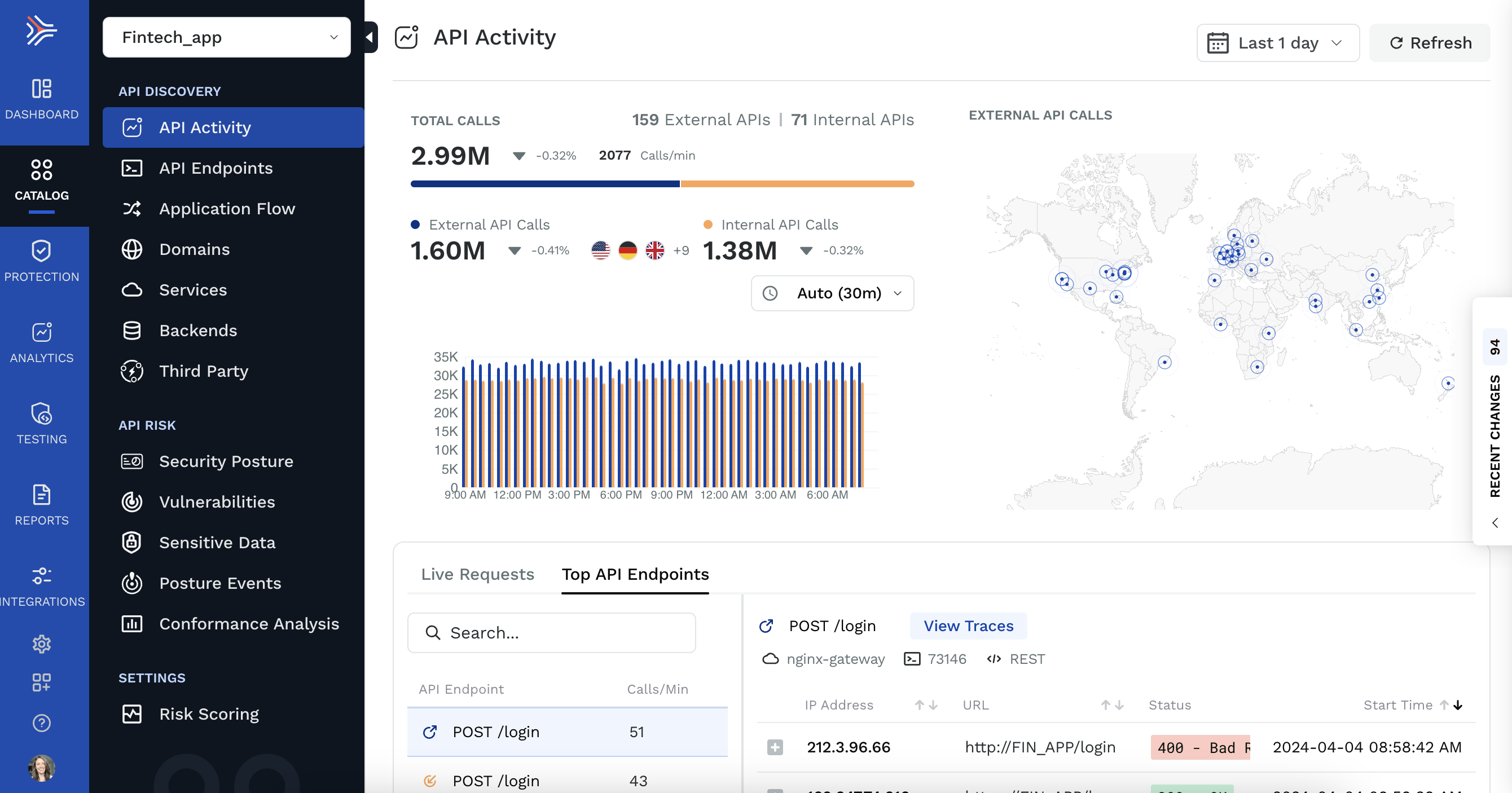Open the Auto (30m) interval dropdown
The image size is (1512, 793).
tap(832, 293)
